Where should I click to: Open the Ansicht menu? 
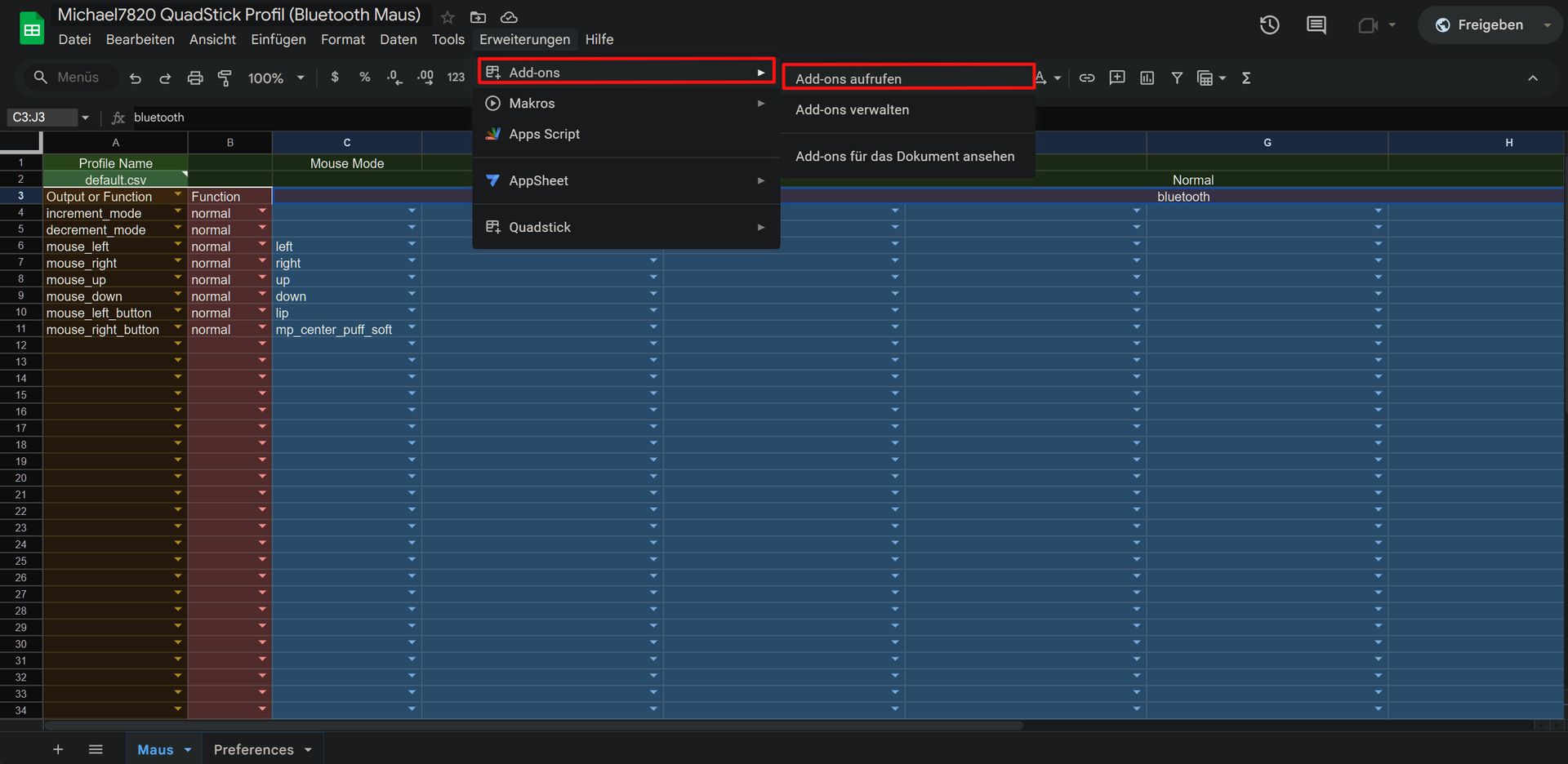tap(212, 39)
